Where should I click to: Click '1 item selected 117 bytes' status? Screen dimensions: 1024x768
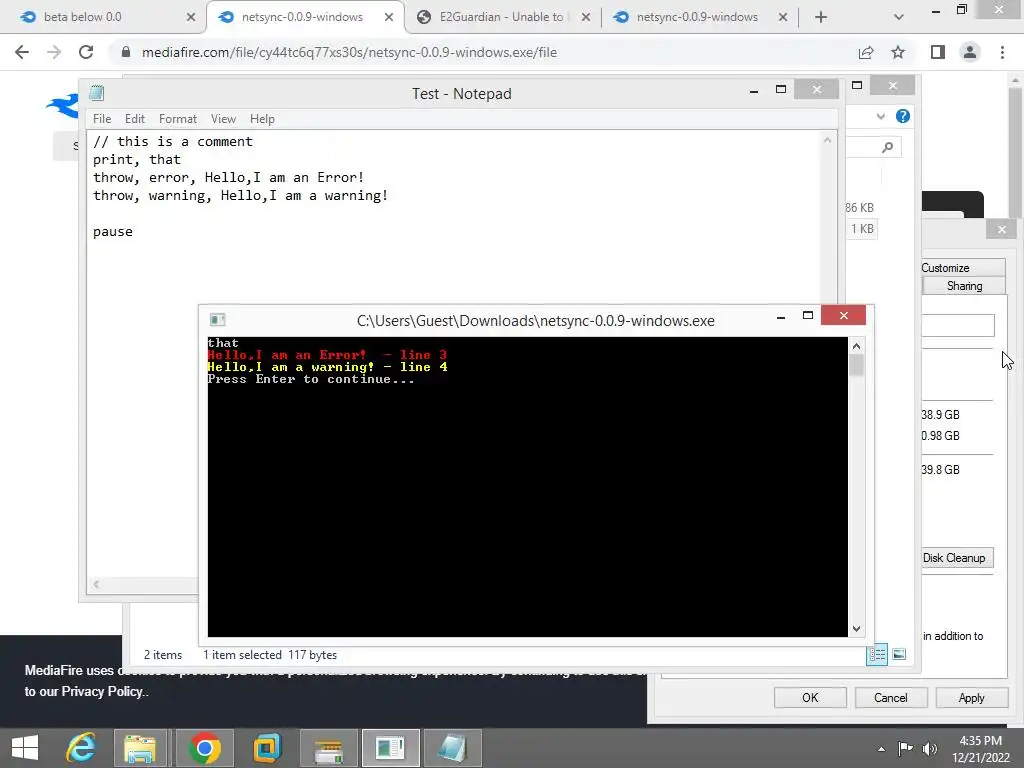[270, 654]
